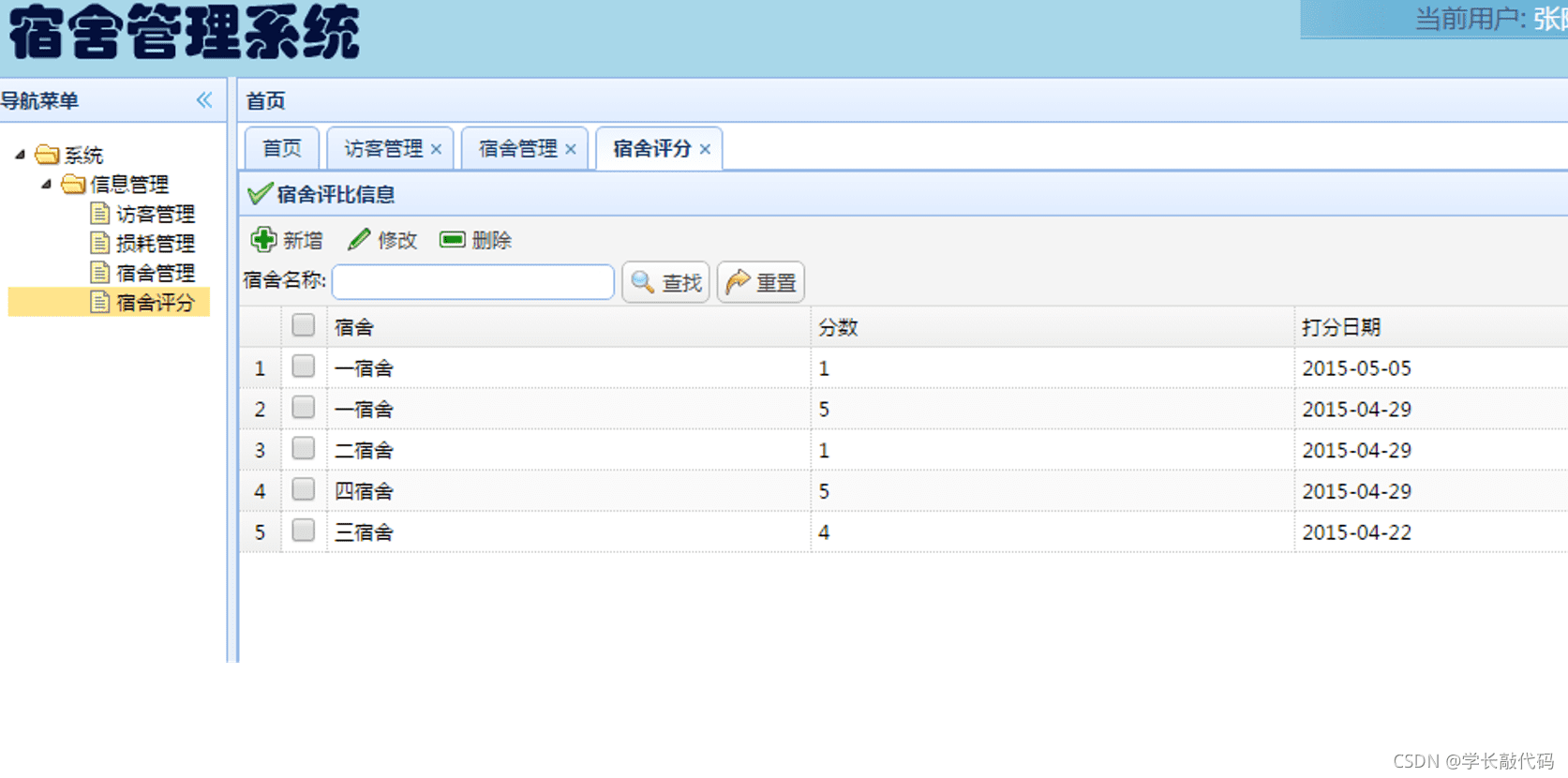
Task: Open 宿舍管理 in navigation tree
Action: 156,273
